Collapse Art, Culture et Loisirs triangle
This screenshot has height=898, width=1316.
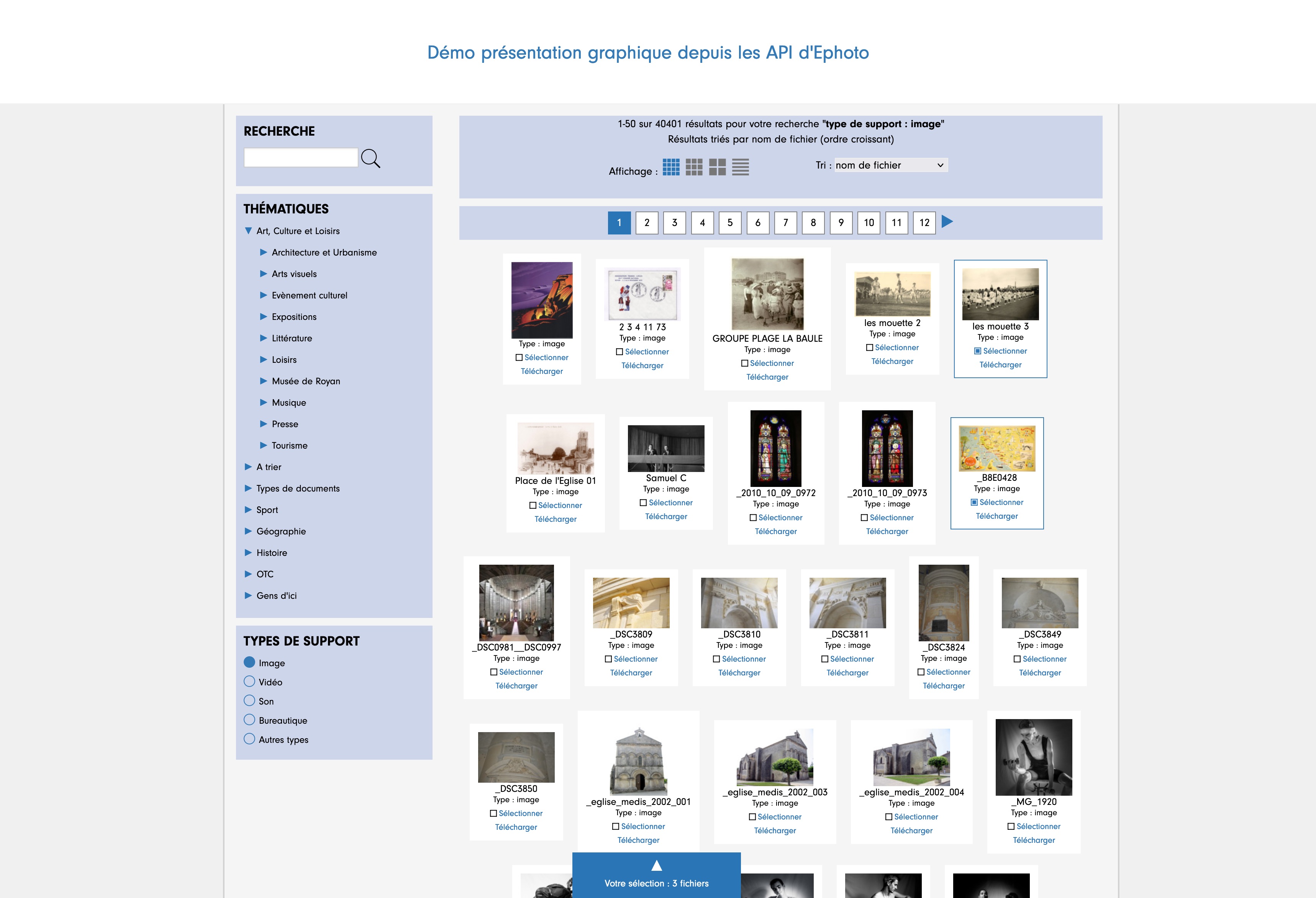coord(248,231)
